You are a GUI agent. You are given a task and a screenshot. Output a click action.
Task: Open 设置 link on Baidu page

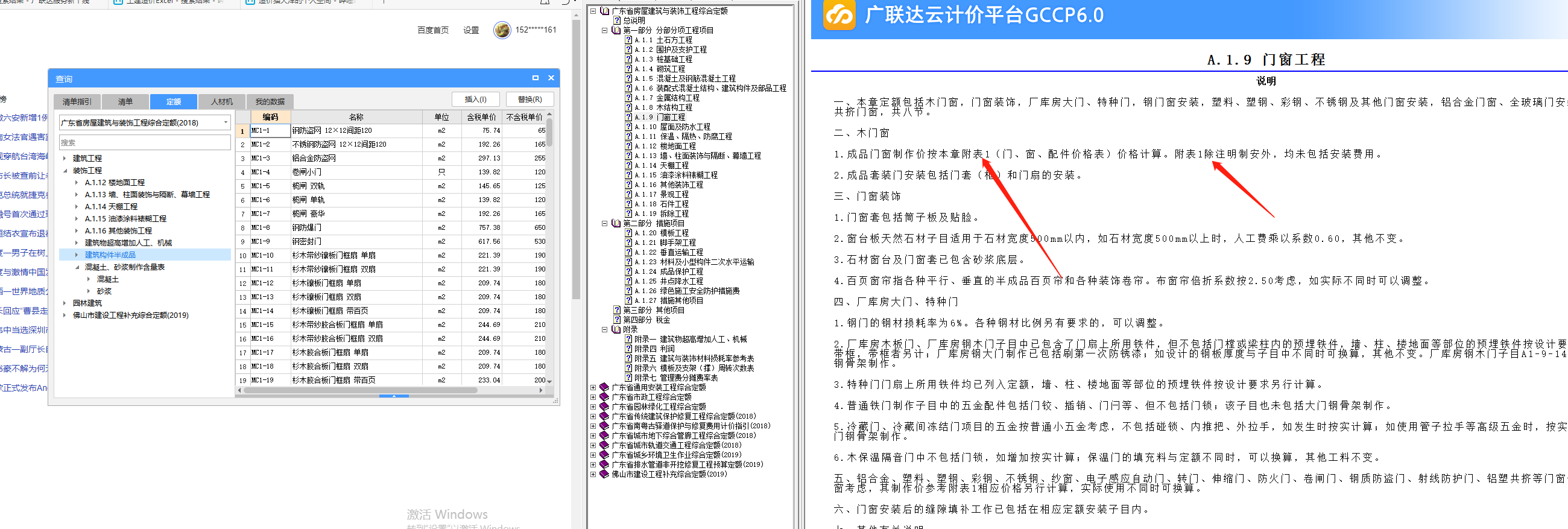pos(471,30)
